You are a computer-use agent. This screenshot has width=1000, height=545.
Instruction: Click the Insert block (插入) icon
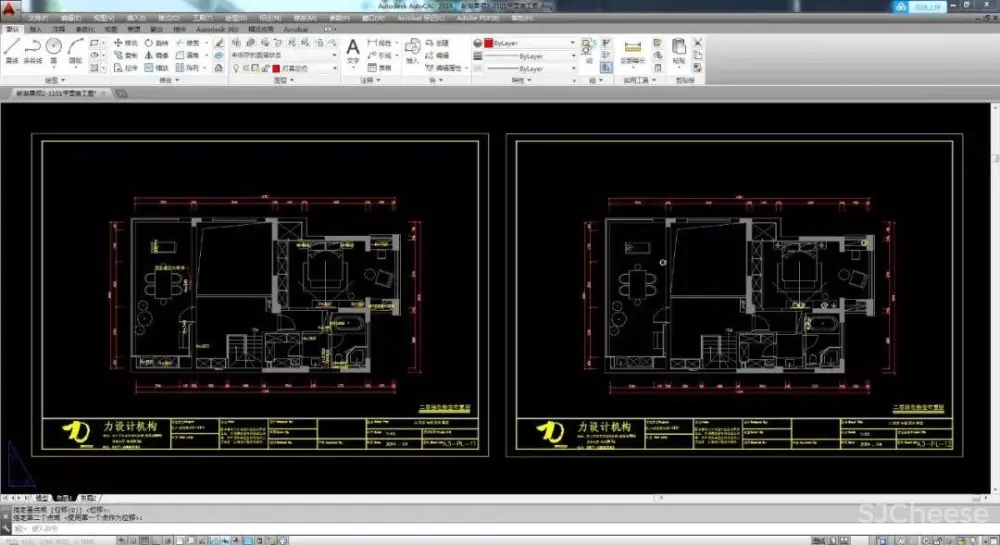point(413,50)
